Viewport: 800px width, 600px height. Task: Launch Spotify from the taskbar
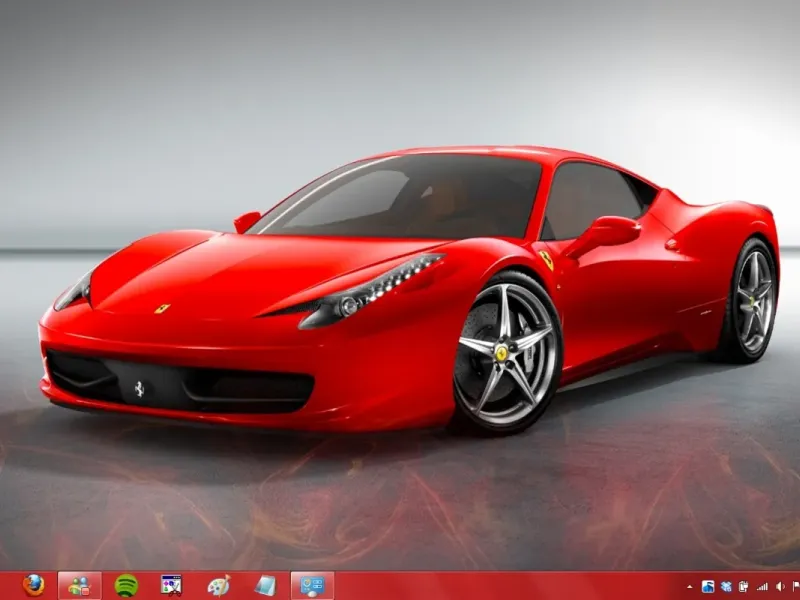(126, 585)
